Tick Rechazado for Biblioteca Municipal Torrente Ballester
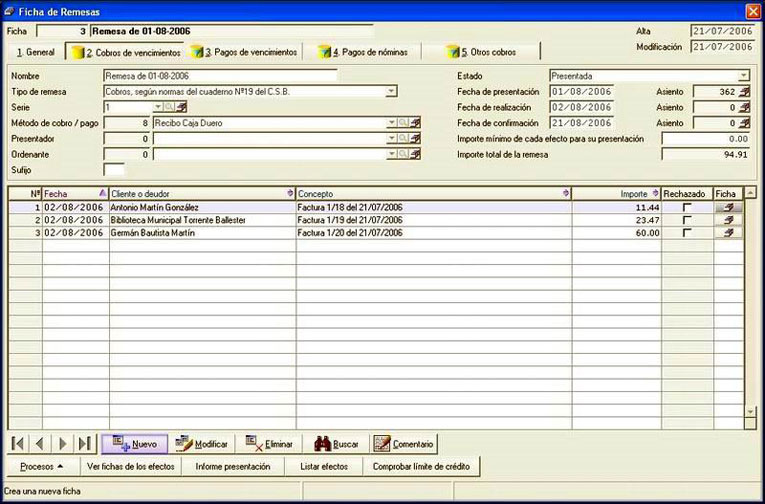 [x=687, y=220]
